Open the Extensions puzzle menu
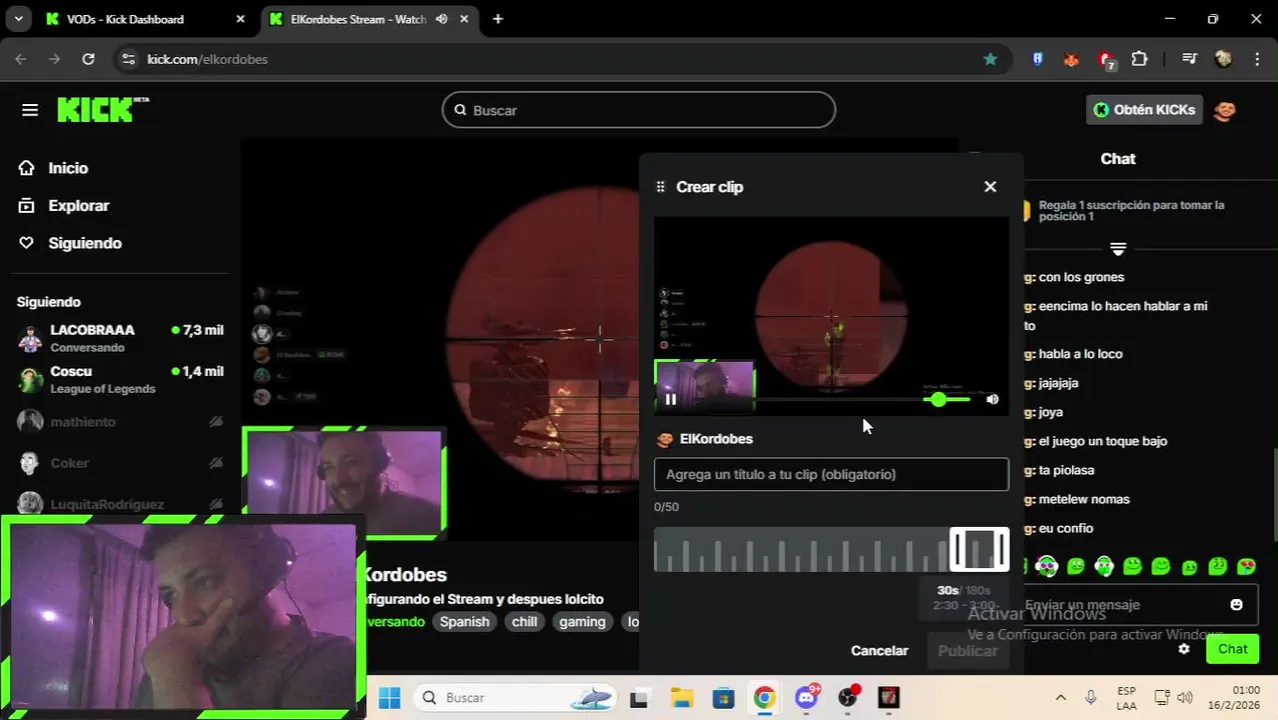 pos(1139,59)
